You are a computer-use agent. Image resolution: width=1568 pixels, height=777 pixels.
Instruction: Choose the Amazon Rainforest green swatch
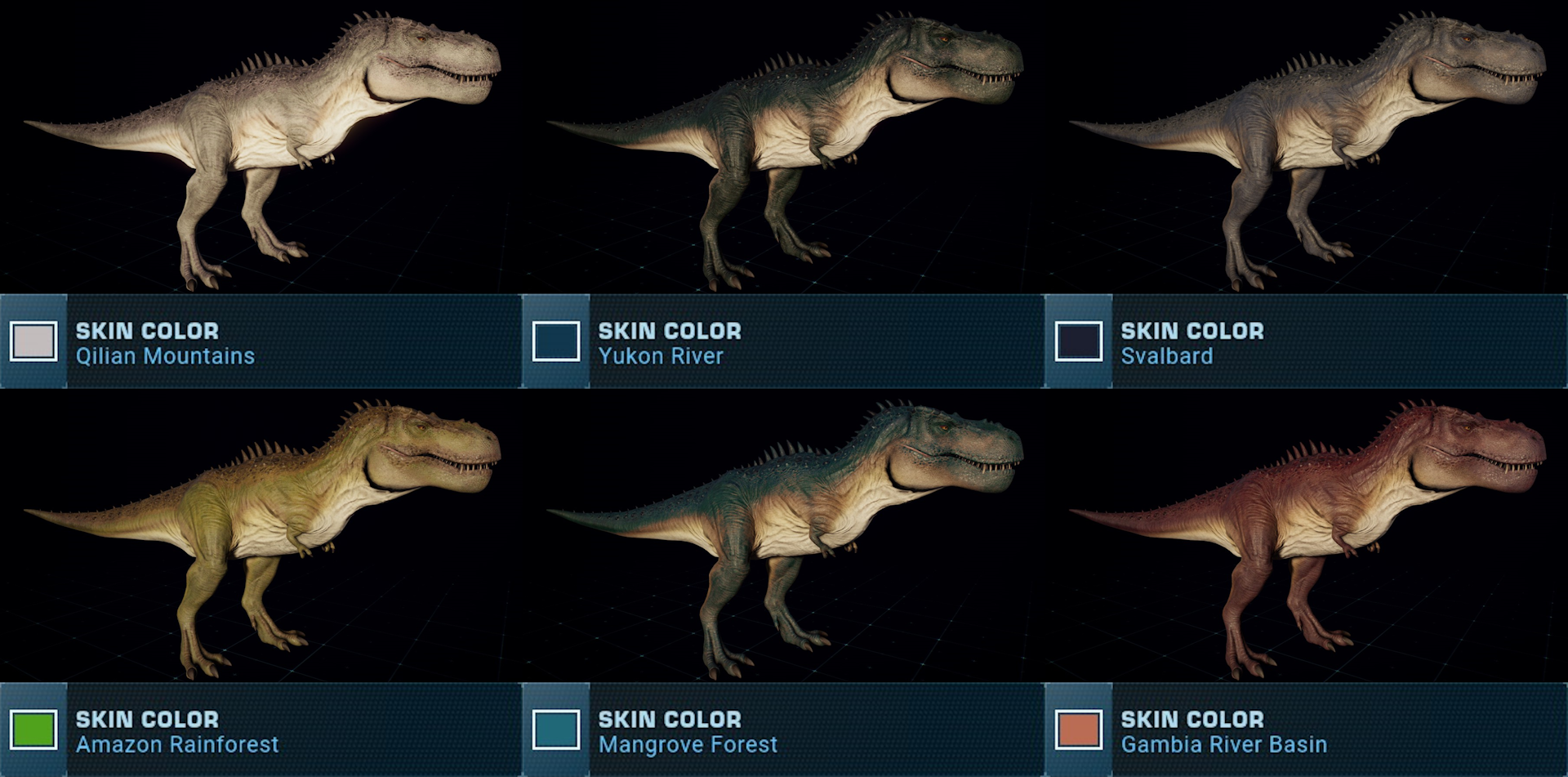(33, 730)
